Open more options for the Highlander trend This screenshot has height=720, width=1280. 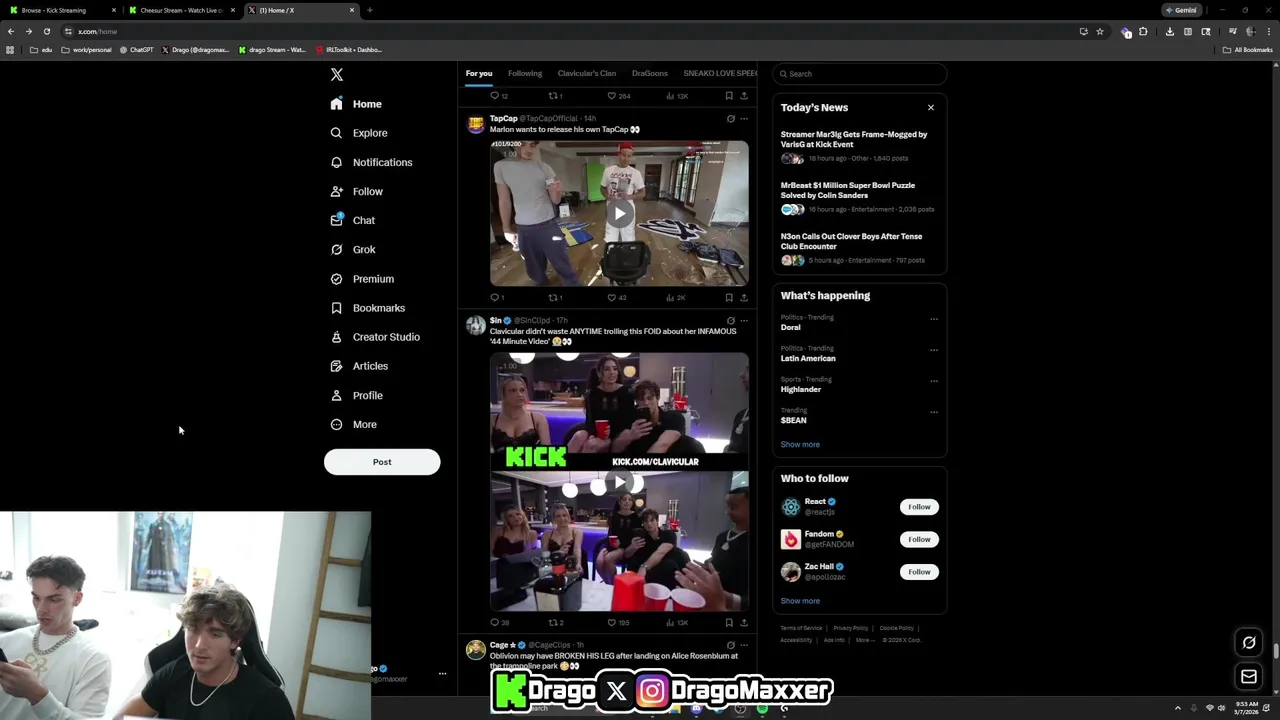934,381
